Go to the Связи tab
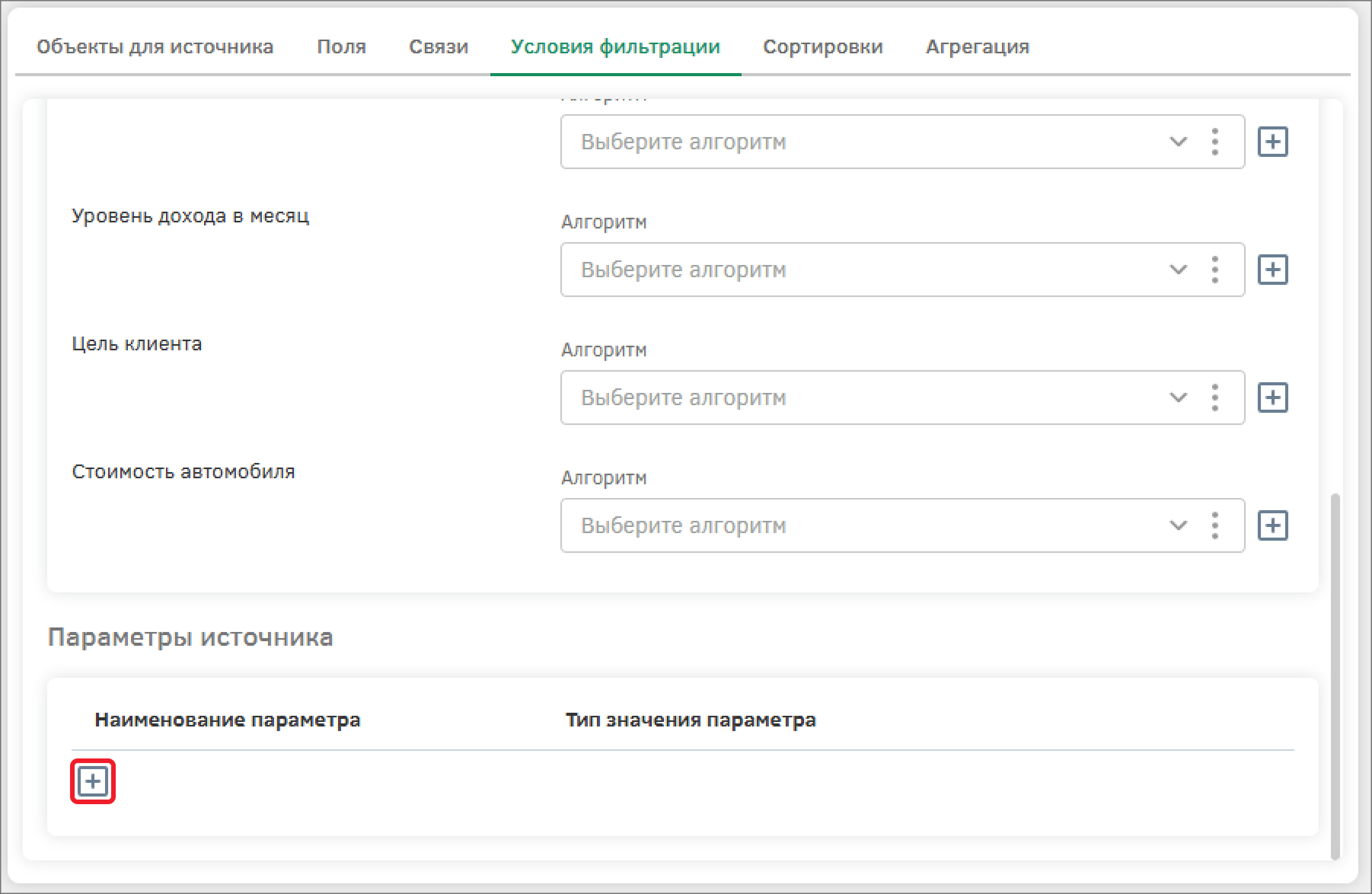This screenshot has height=894, width=1372. 439,47
